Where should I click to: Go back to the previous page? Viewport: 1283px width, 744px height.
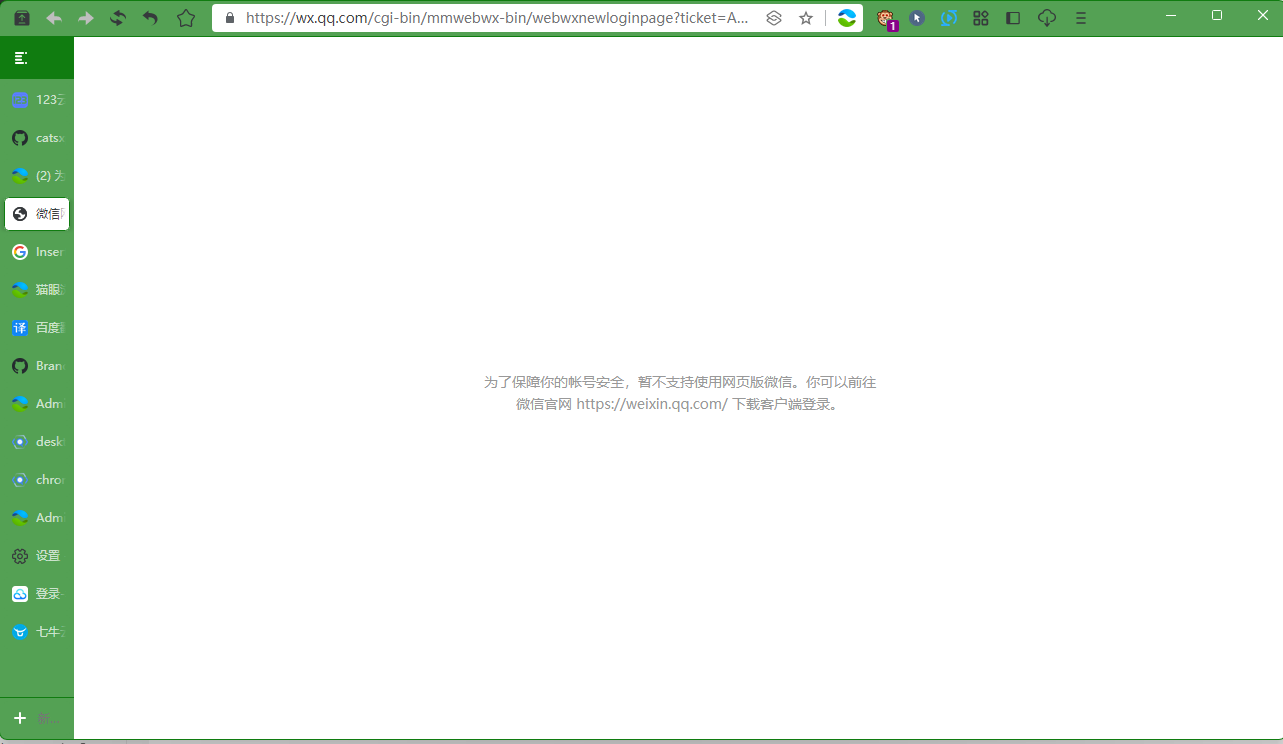click(54, 18)
